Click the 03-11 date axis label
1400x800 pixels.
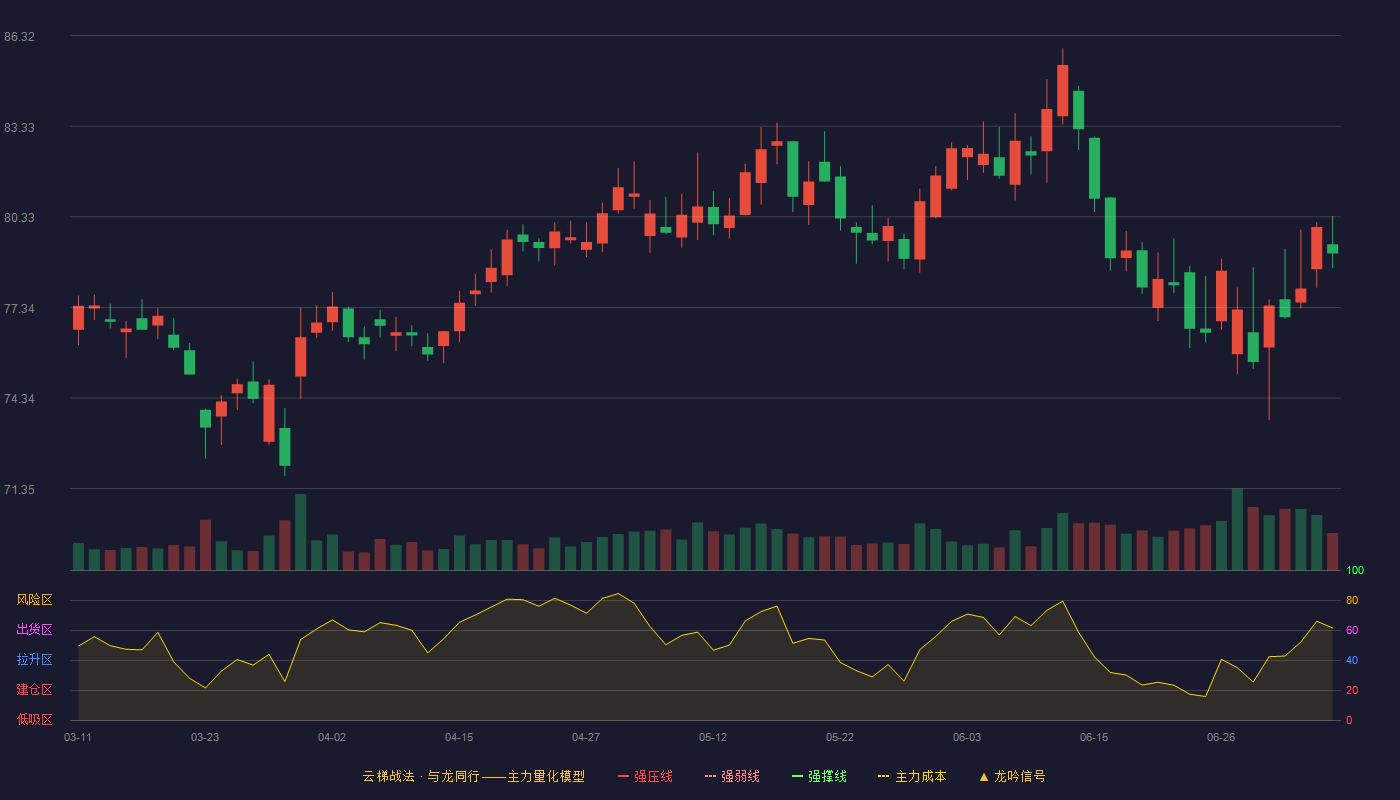78,737
